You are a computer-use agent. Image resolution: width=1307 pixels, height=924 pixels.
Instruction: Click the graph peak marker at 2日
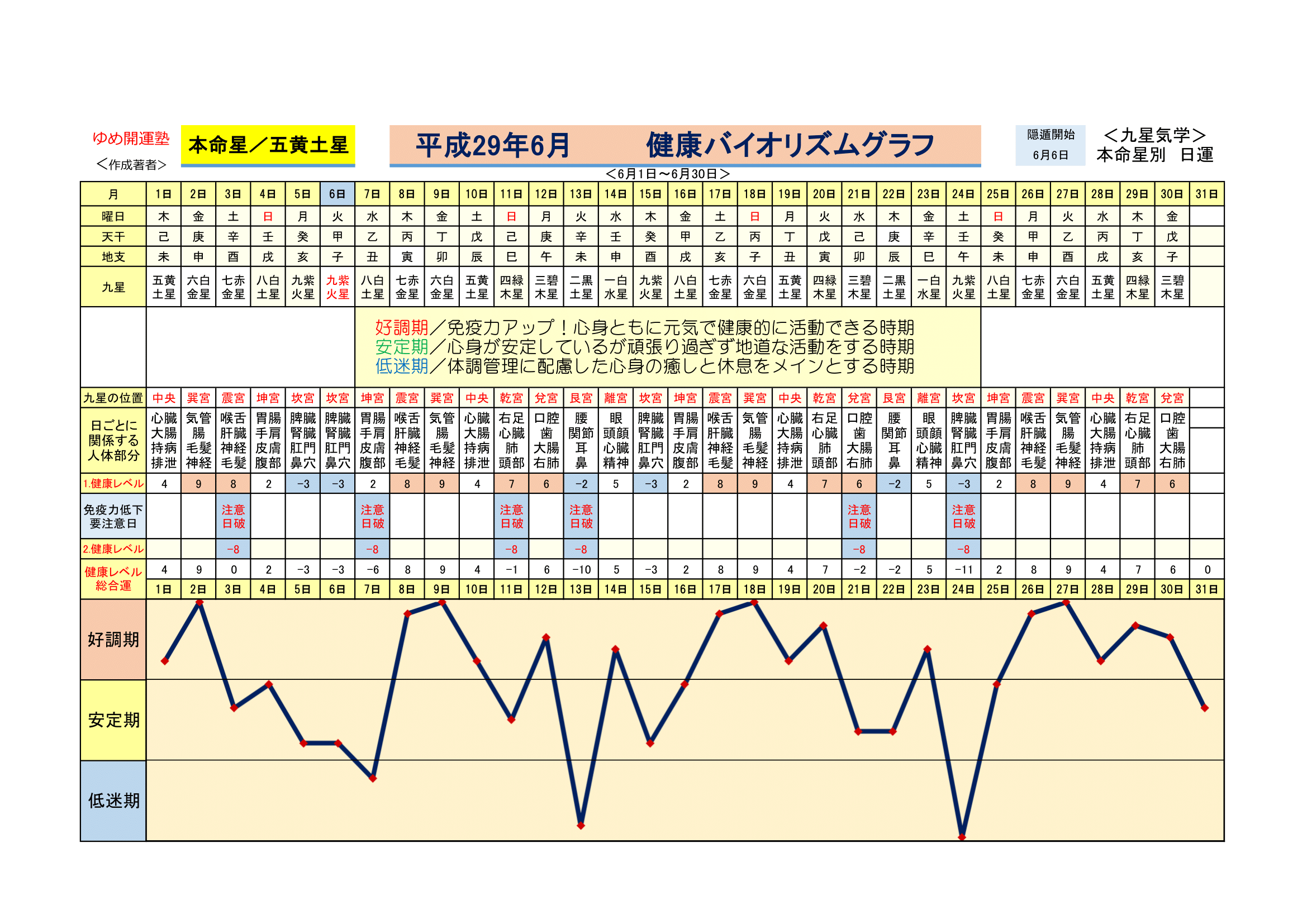pyautogui.click(x=199, y=603)
